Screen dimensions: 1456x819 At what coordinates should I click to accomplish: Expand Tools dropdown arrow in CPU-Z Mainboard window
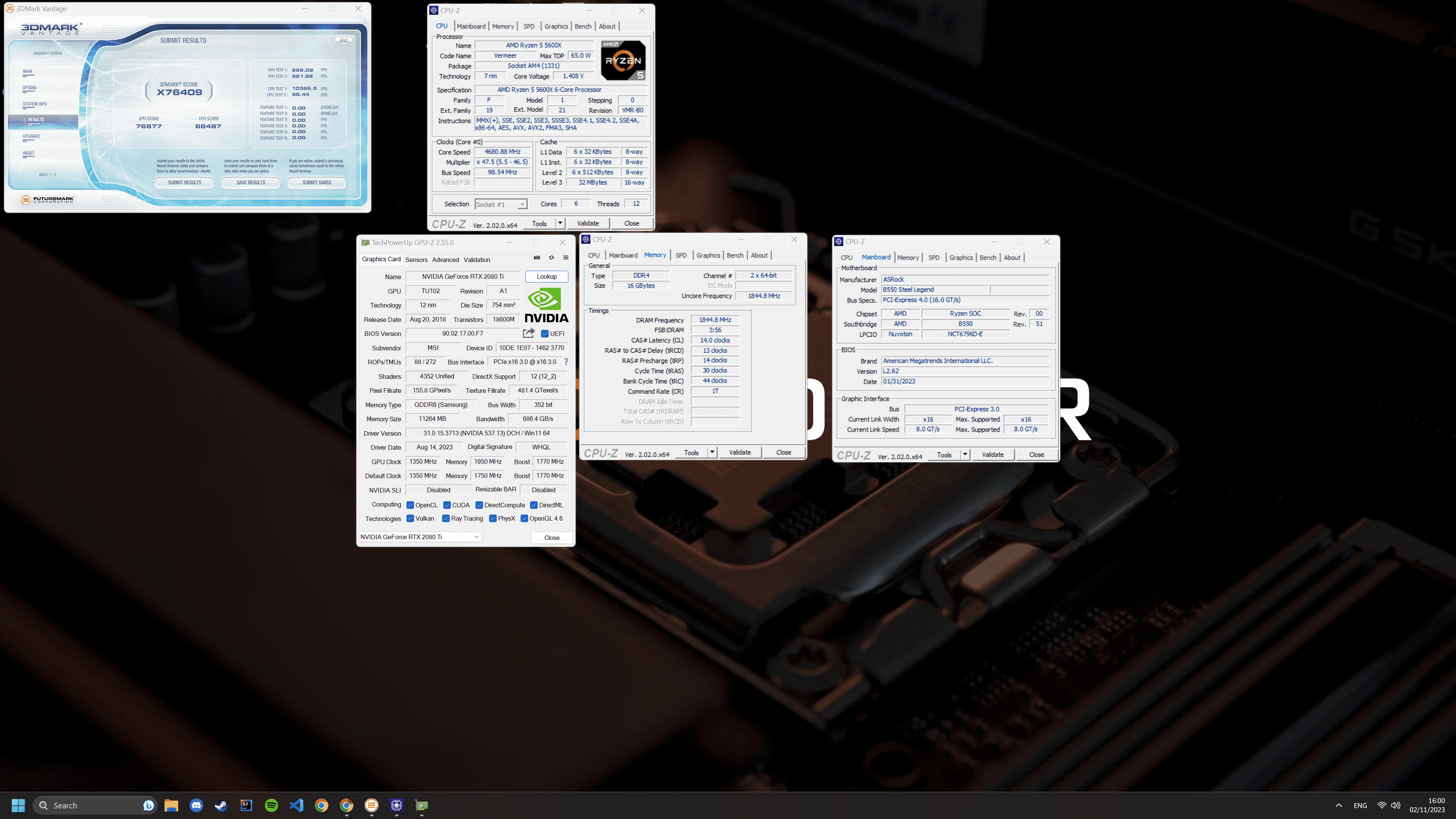pyautogui.click(x=965, y=455)
